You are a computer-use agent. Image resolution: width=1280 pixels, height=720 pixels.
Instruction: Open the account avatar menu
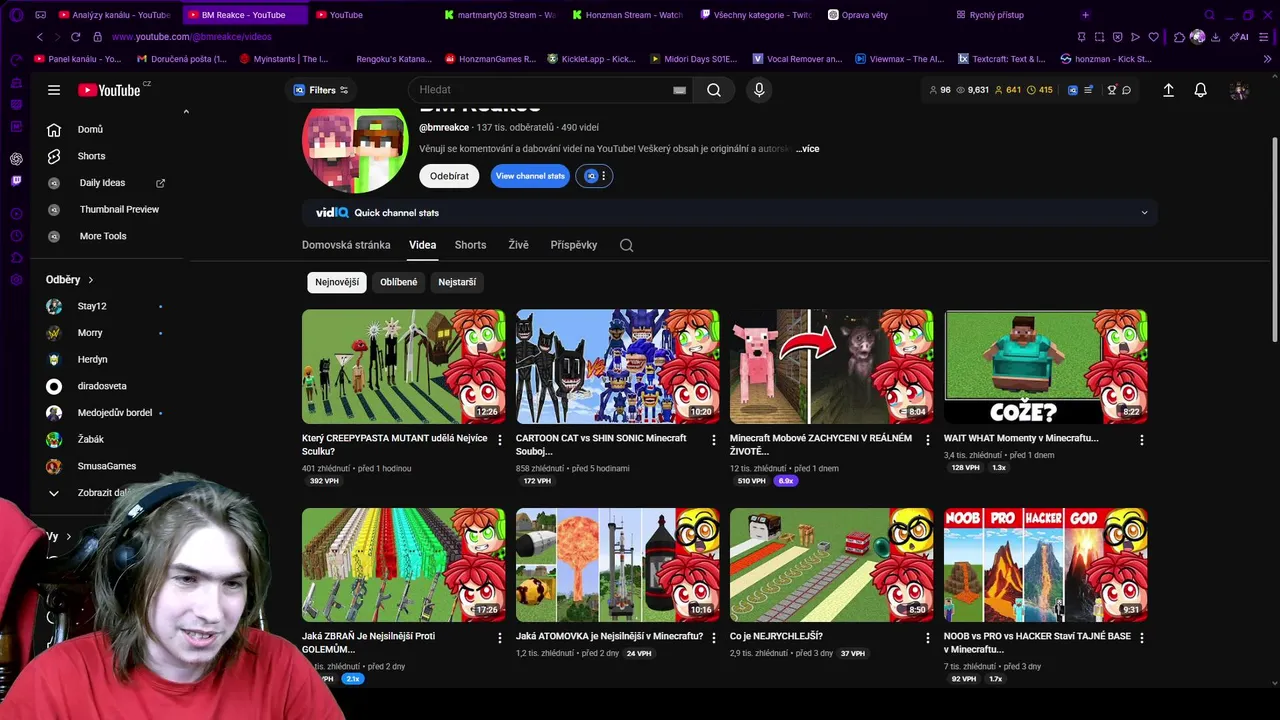pyautogui.click(x=1239, y=90)
